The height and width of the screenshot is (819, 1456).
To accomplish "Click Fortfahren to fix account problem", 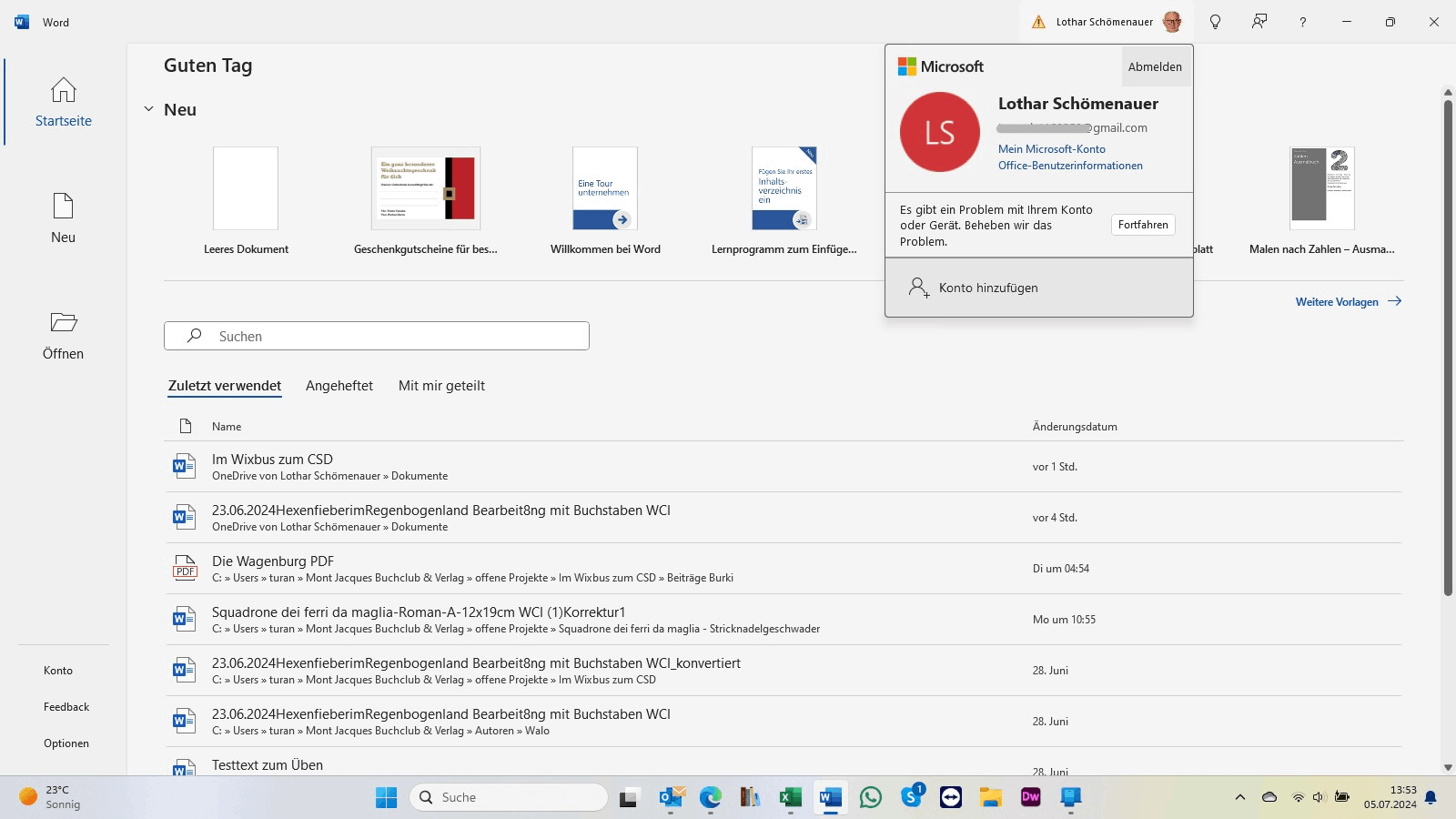I will 1143,225.
